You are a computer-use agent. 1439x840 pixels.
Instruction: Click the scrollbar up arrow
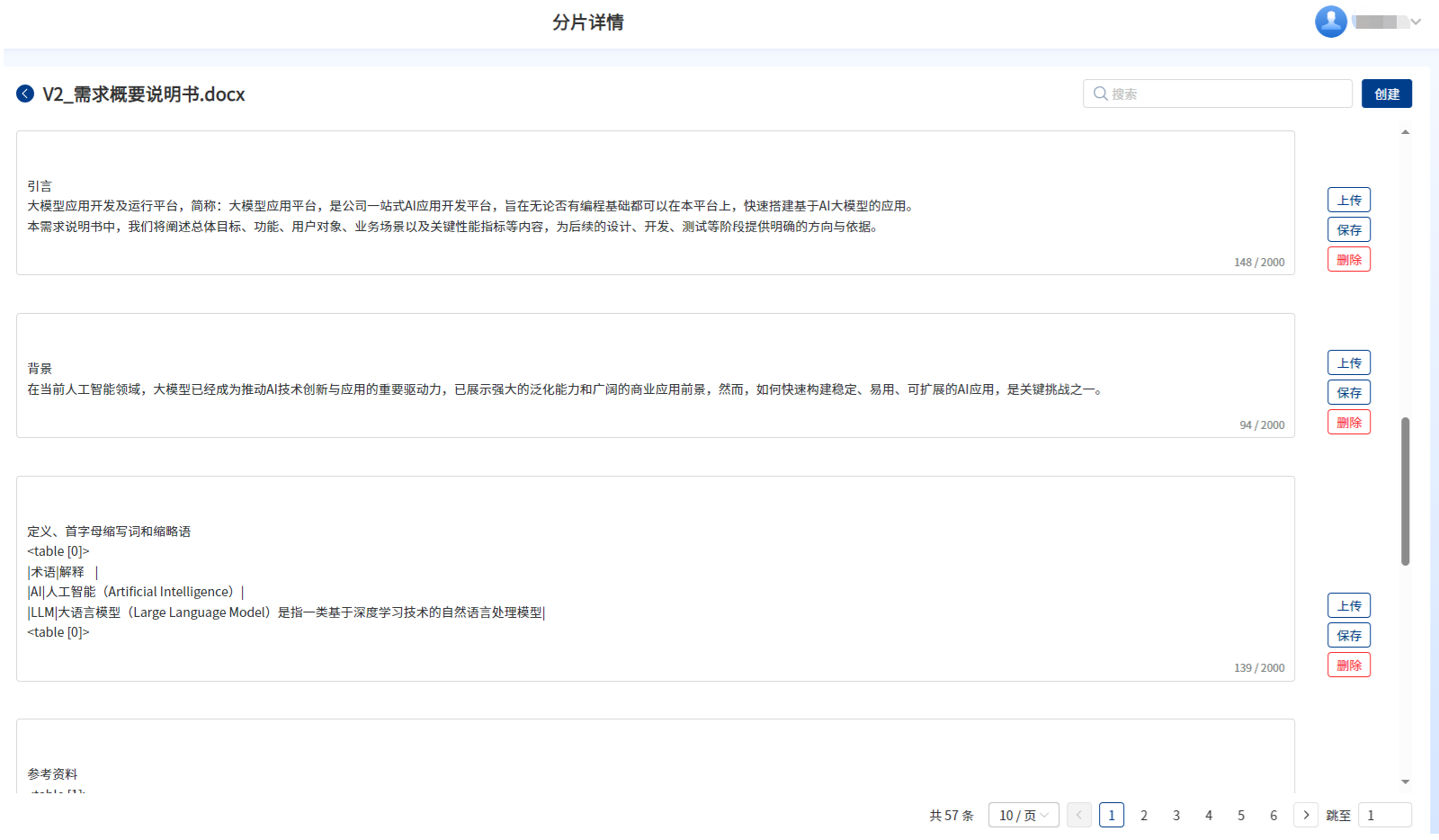tap(1405, 132)
